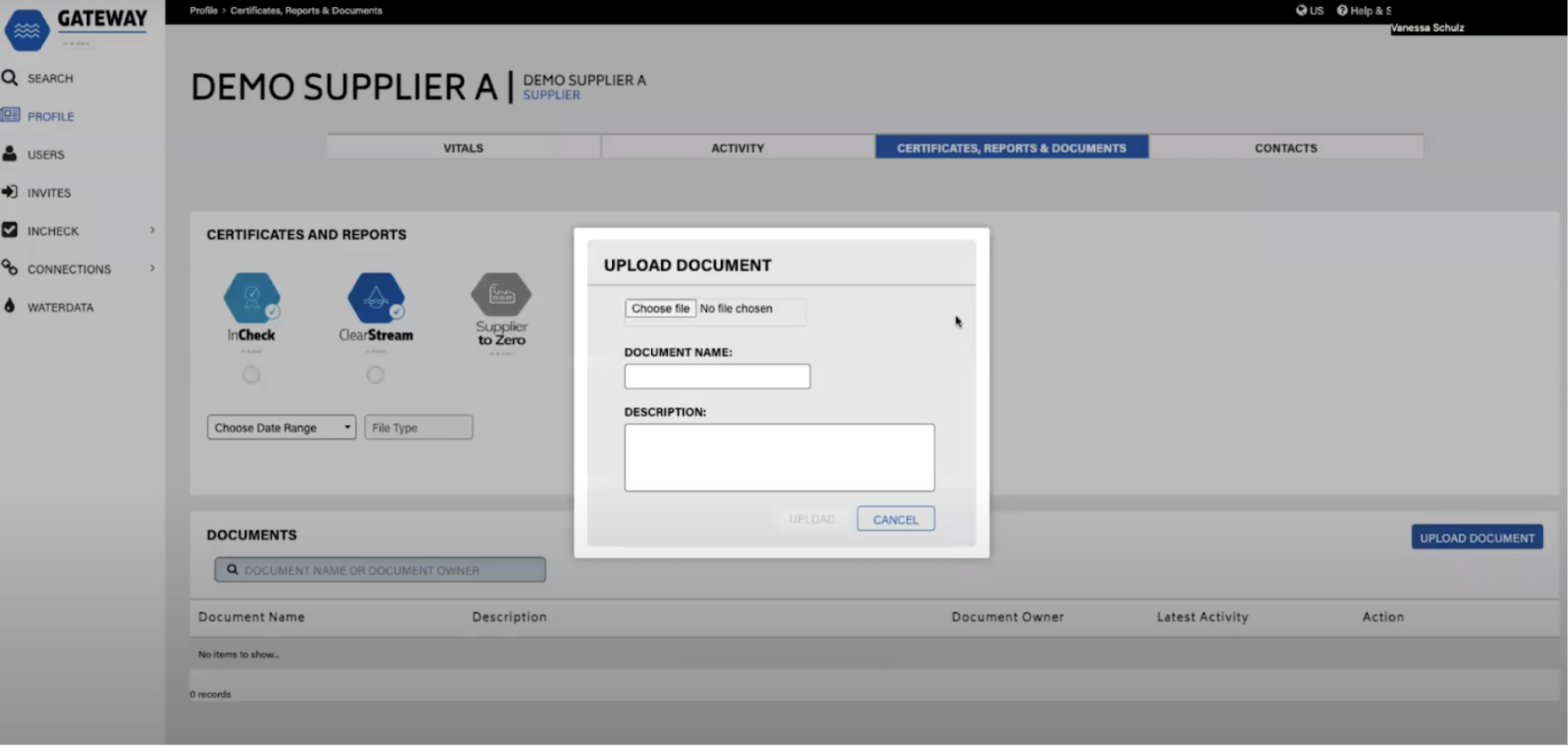Click the WaterData droplet icon
Screen dimensions: 1568x746
(x=10, y=307)
